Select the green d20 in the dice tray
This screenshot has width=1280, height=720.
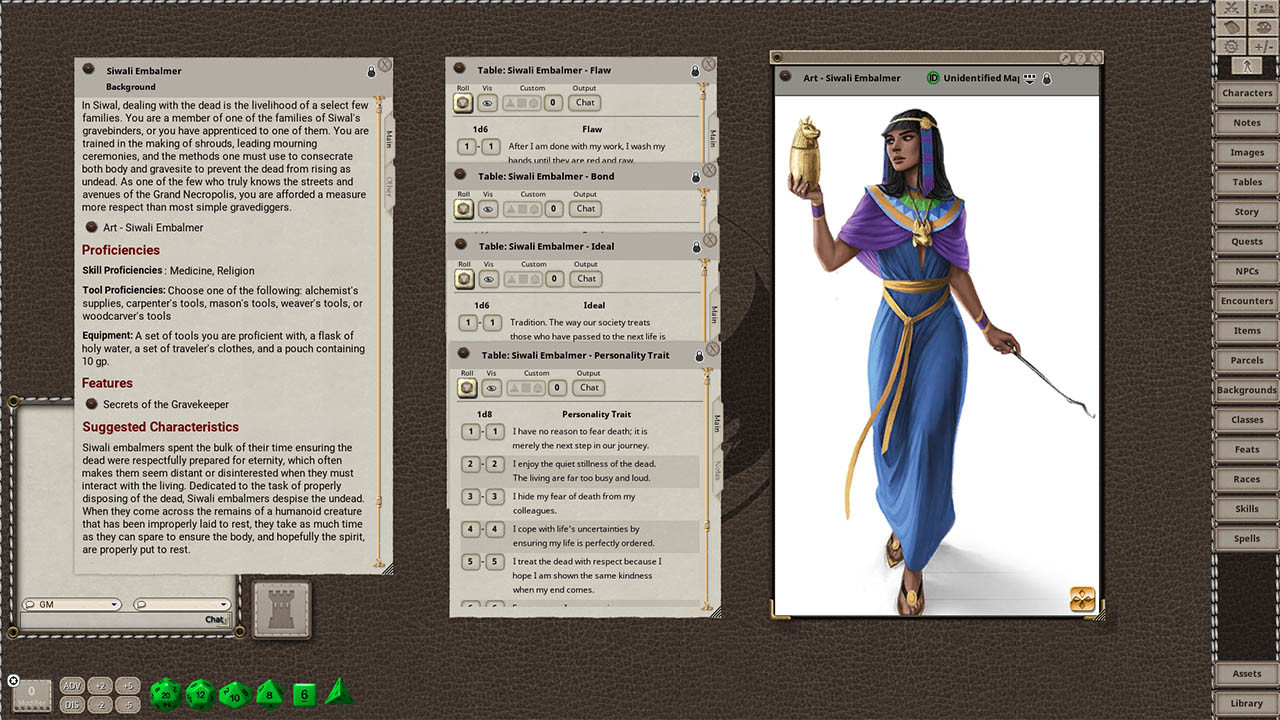pos(165,692)
